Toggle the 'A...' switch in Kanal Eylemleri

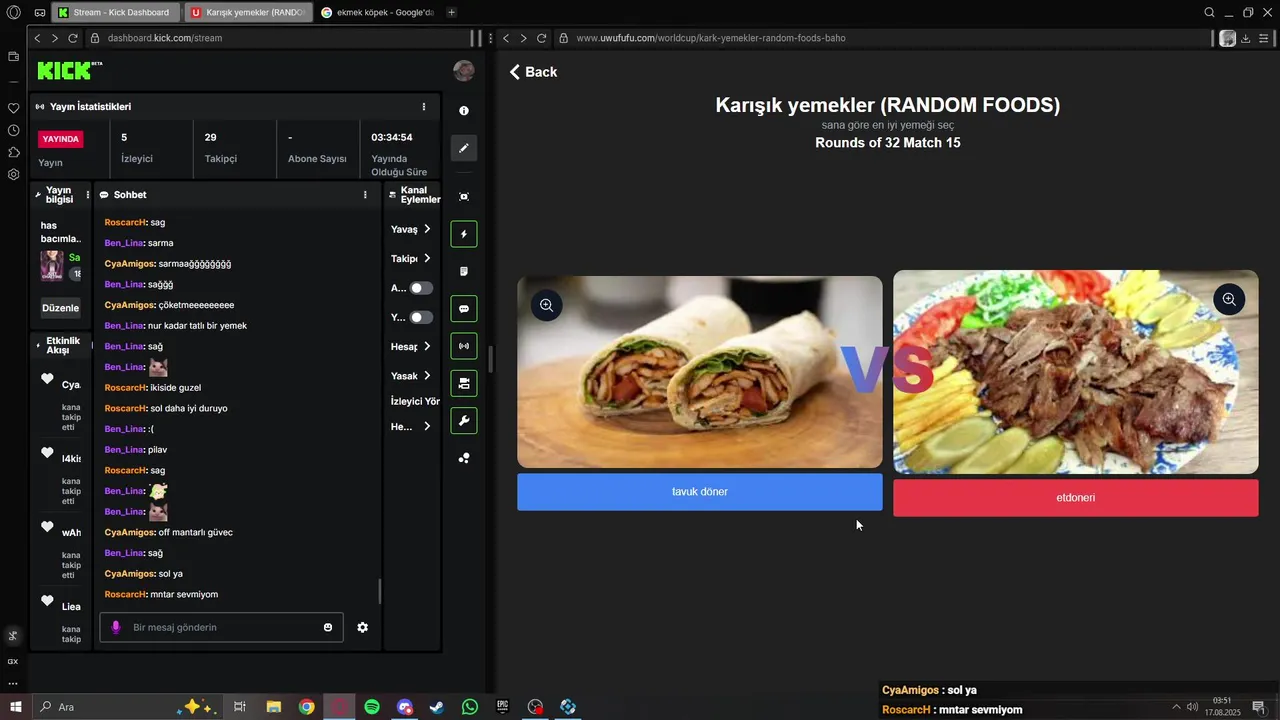[421, 288]
